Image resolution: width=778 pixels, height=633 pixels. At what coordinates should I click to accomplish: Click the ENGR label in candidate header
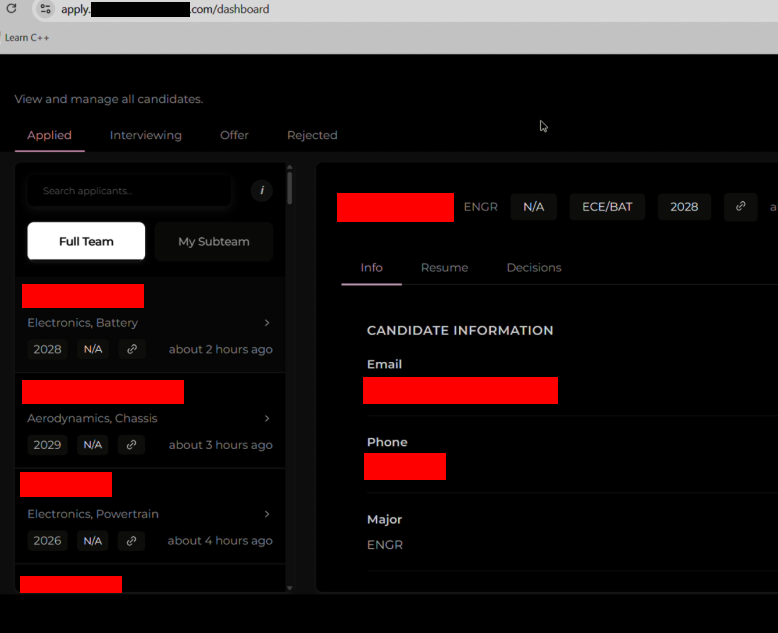click(x=480, y=207)
